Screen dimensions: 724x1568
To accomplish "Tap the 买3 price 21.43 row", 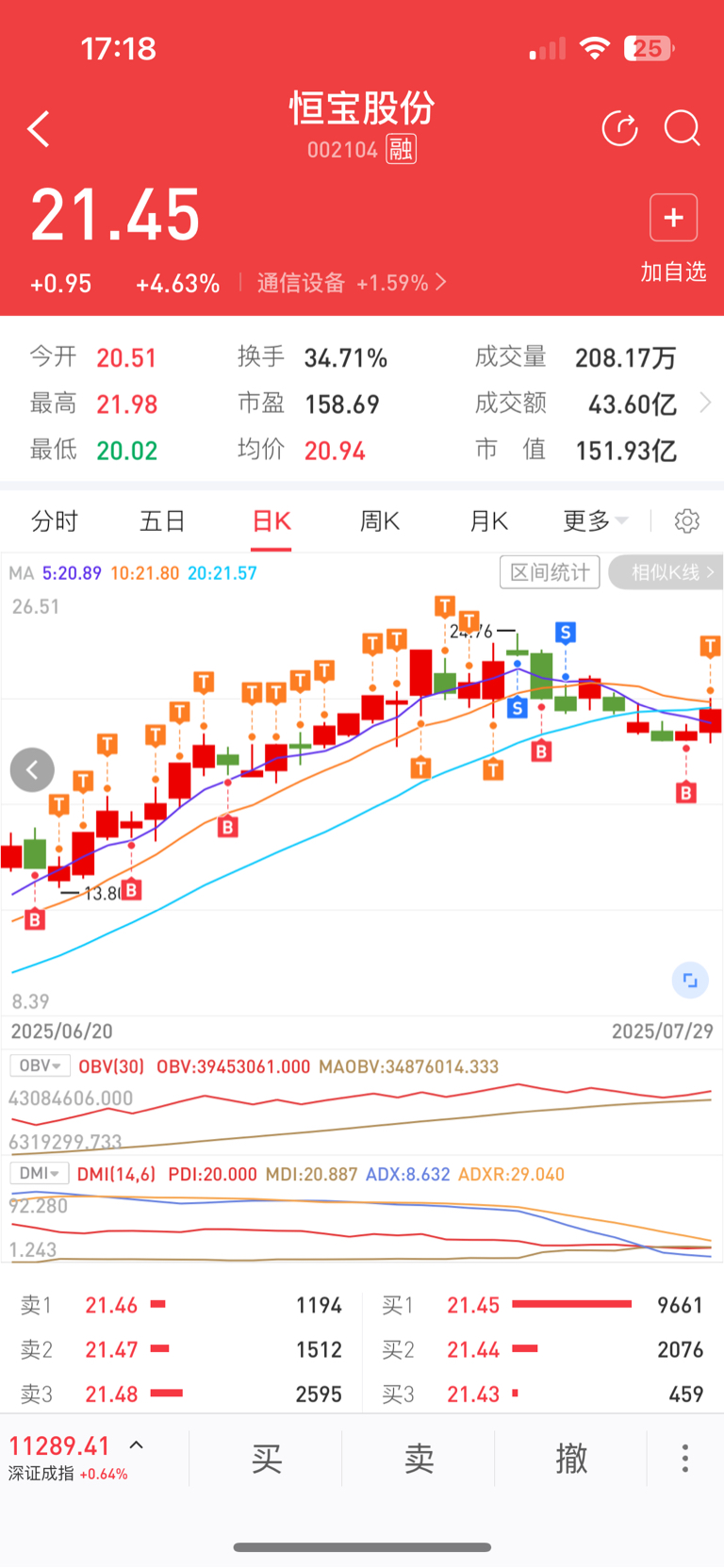I will pos(543,1394).
